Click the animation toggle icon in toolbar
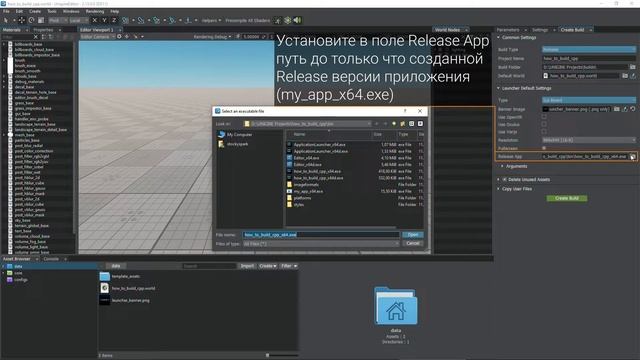 (278, 20)
